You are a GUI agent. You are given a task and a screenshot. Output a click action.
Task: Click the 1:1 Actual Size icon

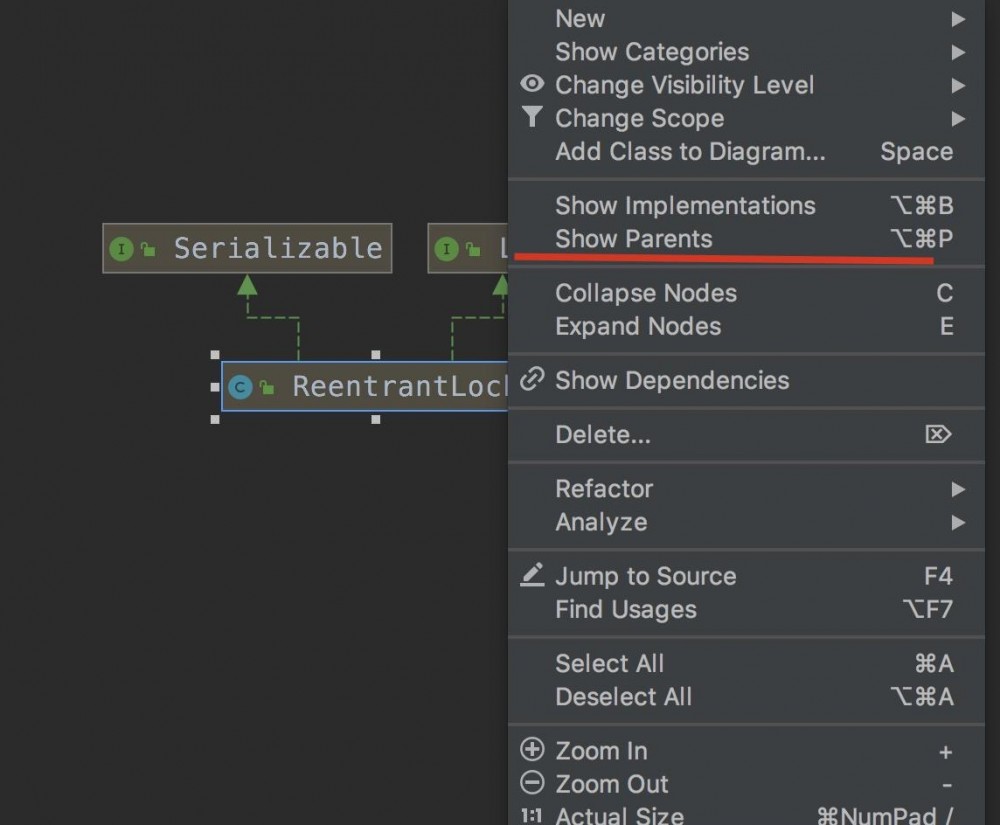[533, 816]
